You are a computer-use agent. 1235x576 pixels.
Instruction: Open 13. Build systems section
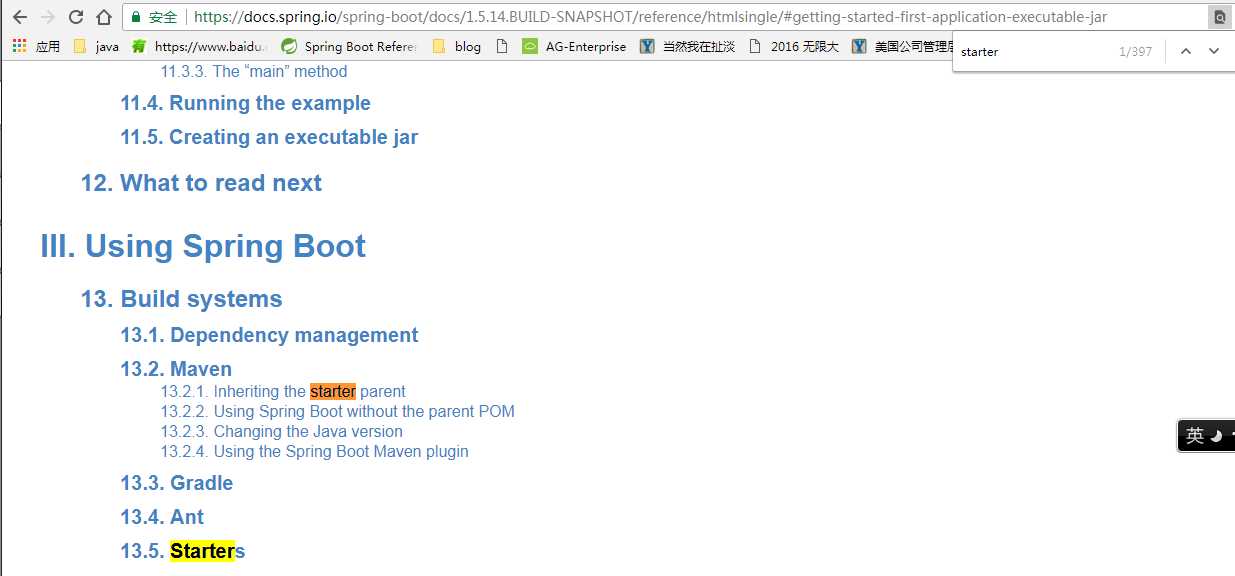[x=182, y=299]
